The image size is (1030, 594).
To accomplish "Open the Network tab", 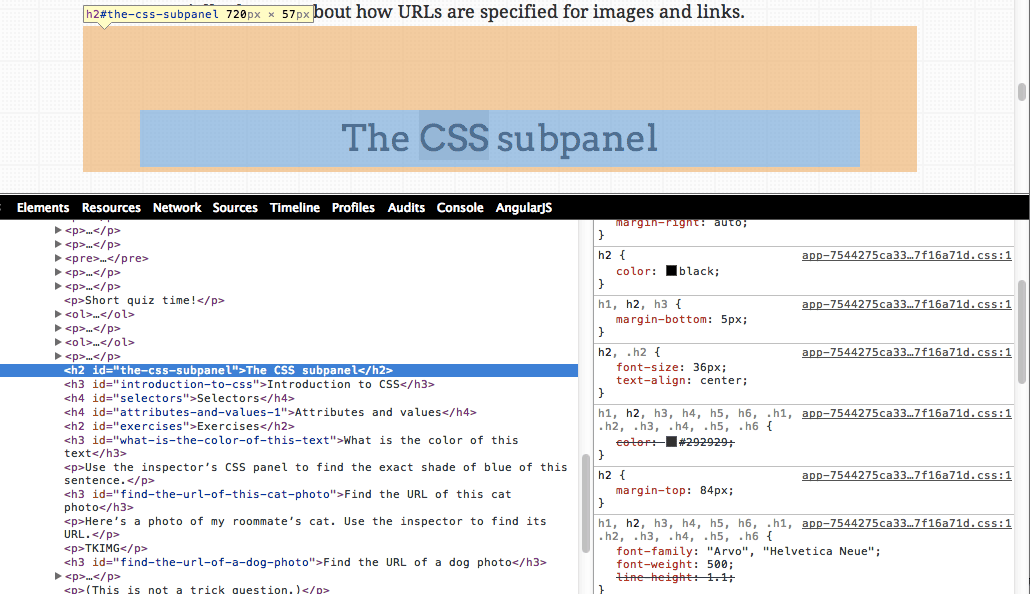I will 177,208.
